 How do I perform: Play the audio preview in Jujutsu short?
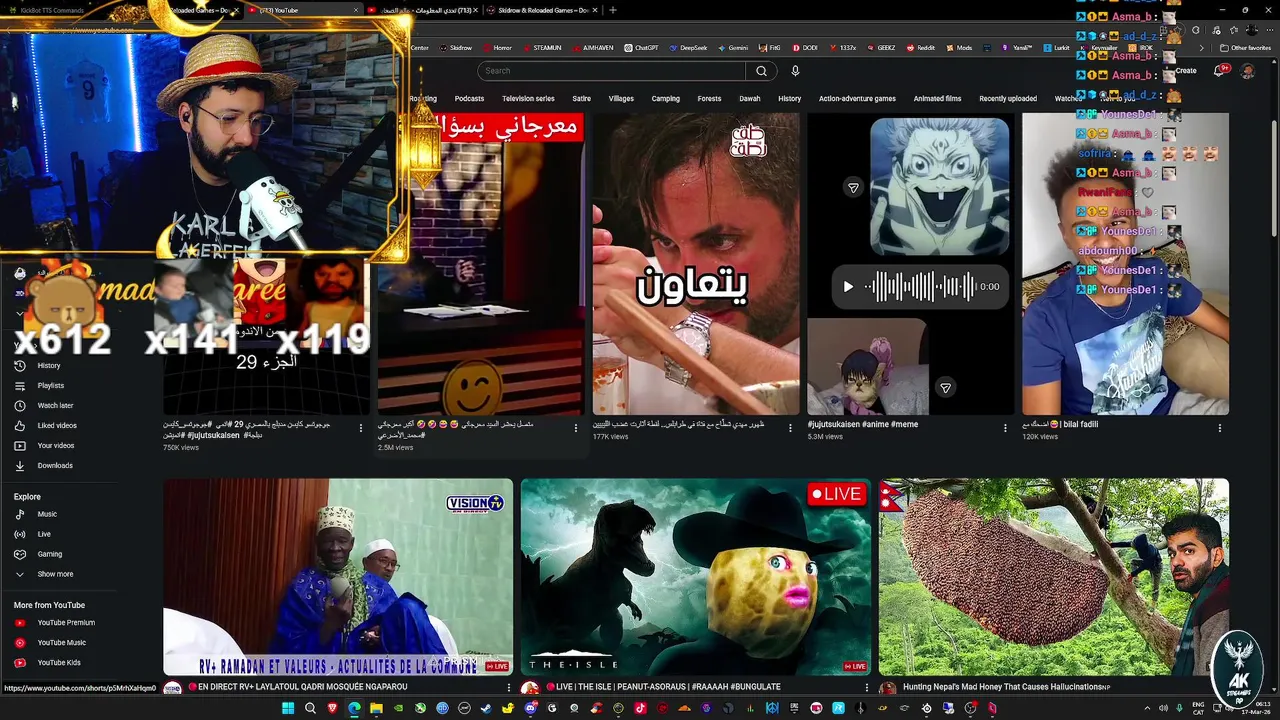pos(848,287)
